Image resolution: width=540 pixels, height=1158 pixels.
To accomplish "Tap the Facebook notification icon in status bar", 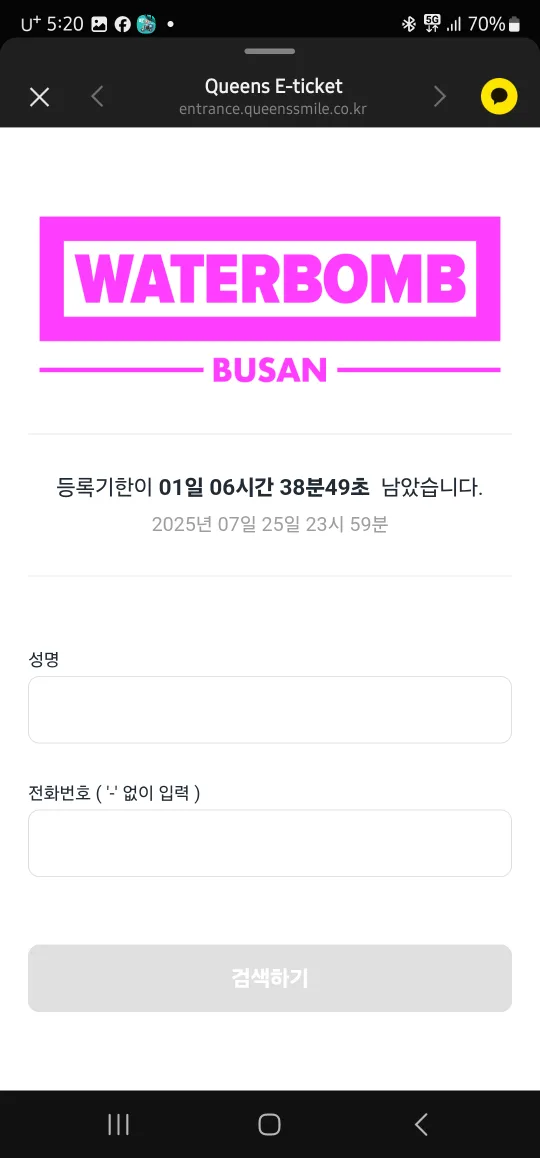I will tap(123, 24).
